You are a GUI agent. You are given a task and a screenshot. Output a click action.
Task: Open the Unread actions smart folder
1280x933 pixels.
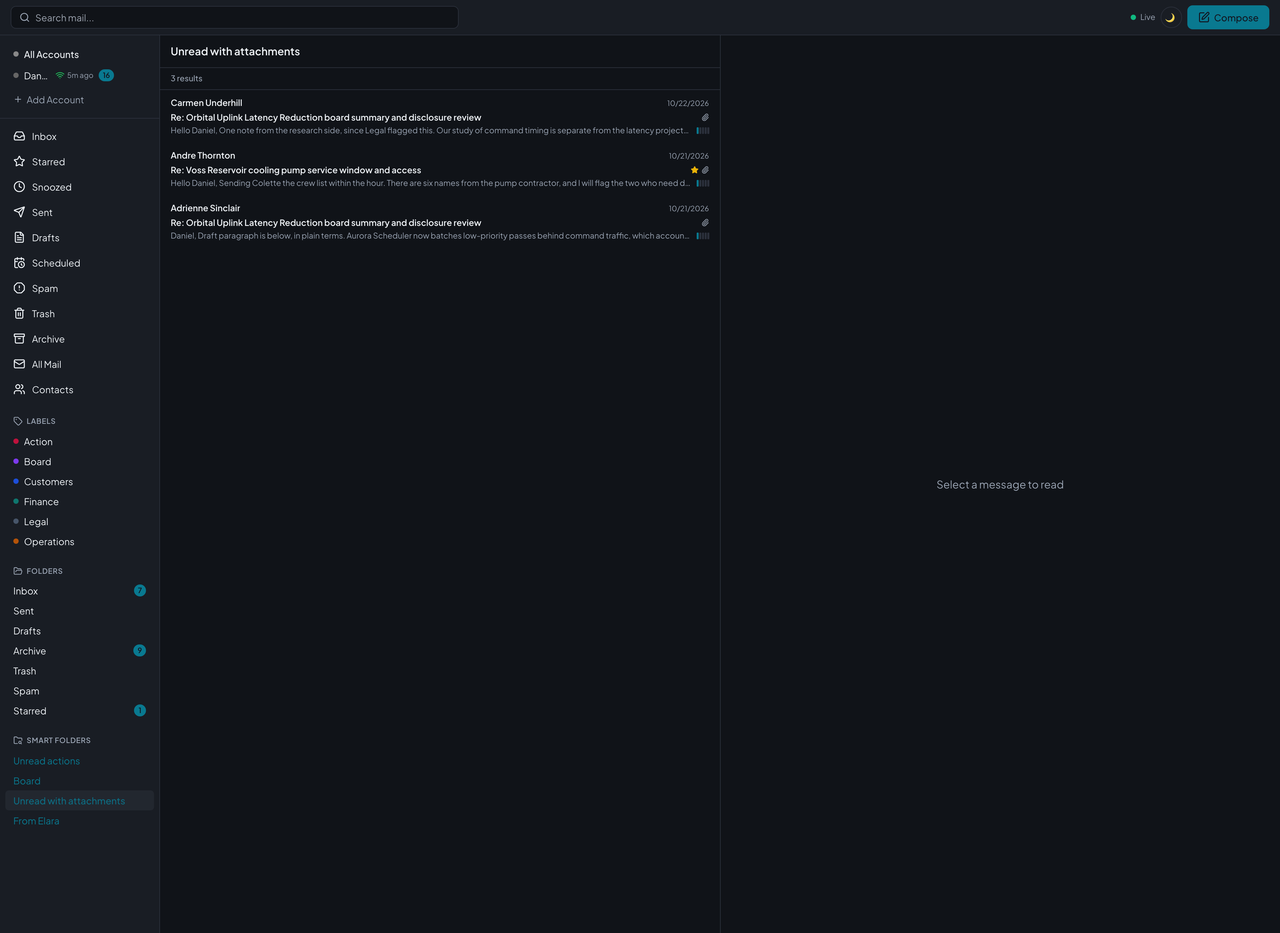(80, 761)
